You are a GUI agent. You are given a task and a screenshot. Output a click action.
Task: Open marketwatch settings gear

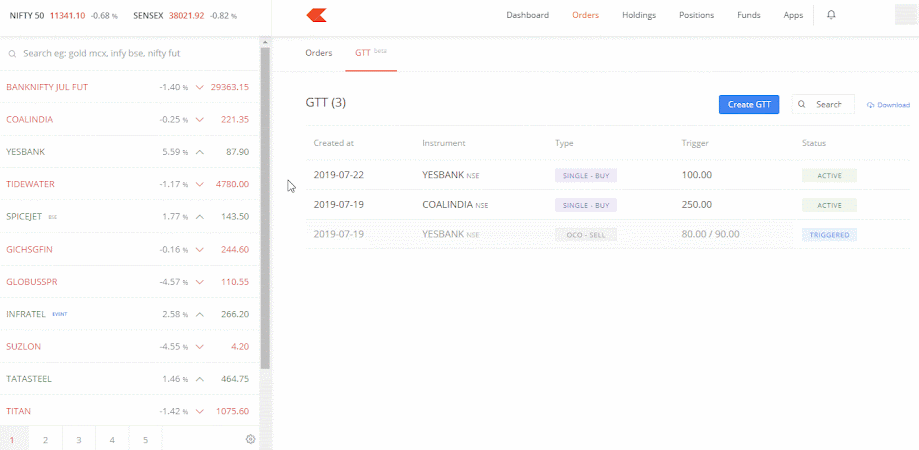point(250,439)
